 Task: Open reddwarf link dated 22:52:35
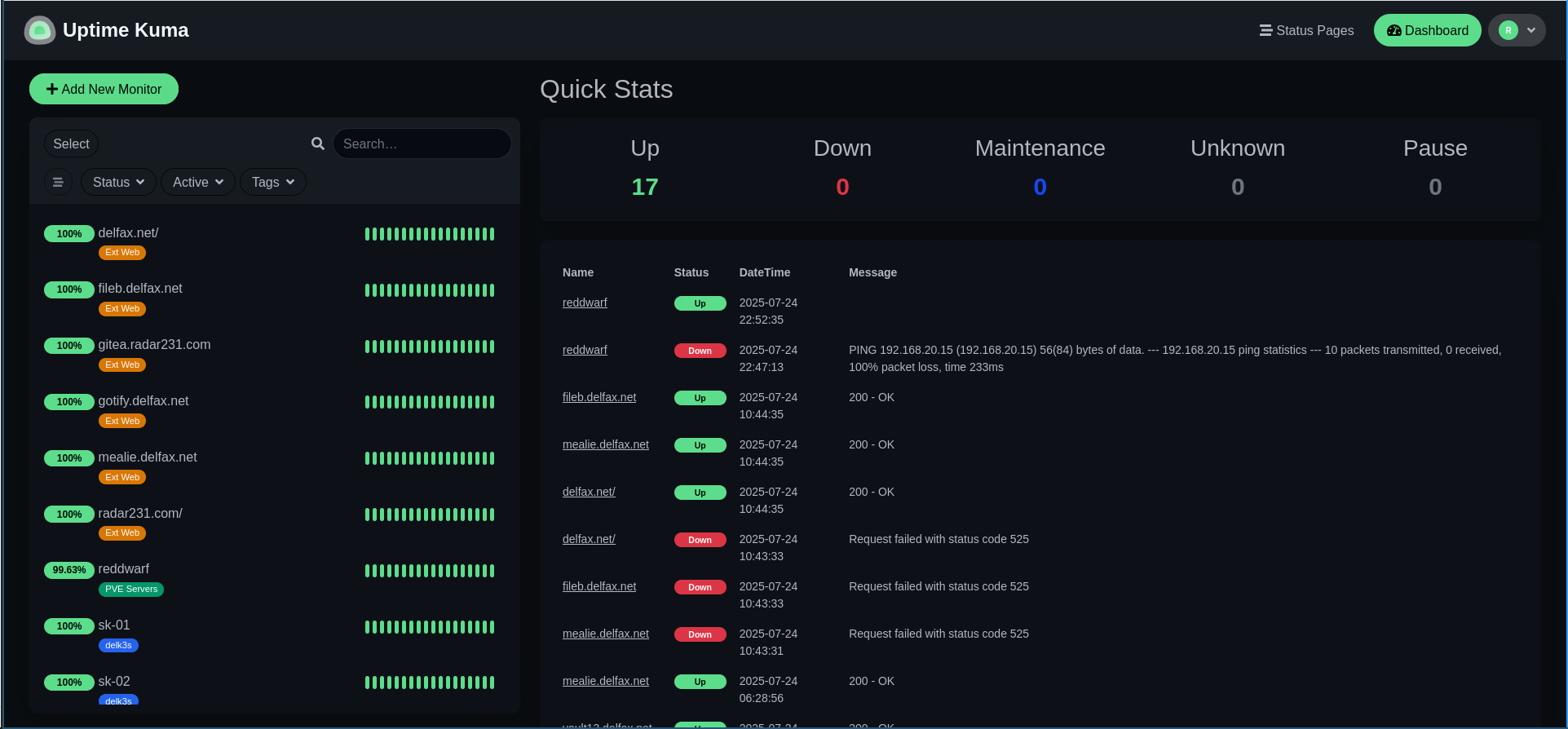(x=585, y=303)
